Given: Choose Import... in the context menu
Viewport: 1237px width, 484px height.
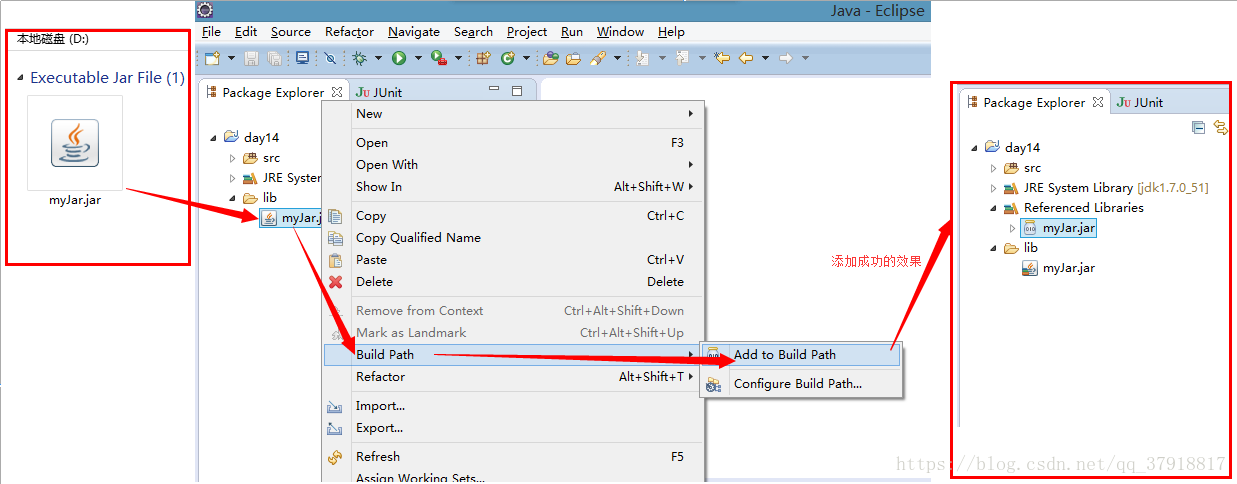Looking at the screenshot, I should pos(513,406).
